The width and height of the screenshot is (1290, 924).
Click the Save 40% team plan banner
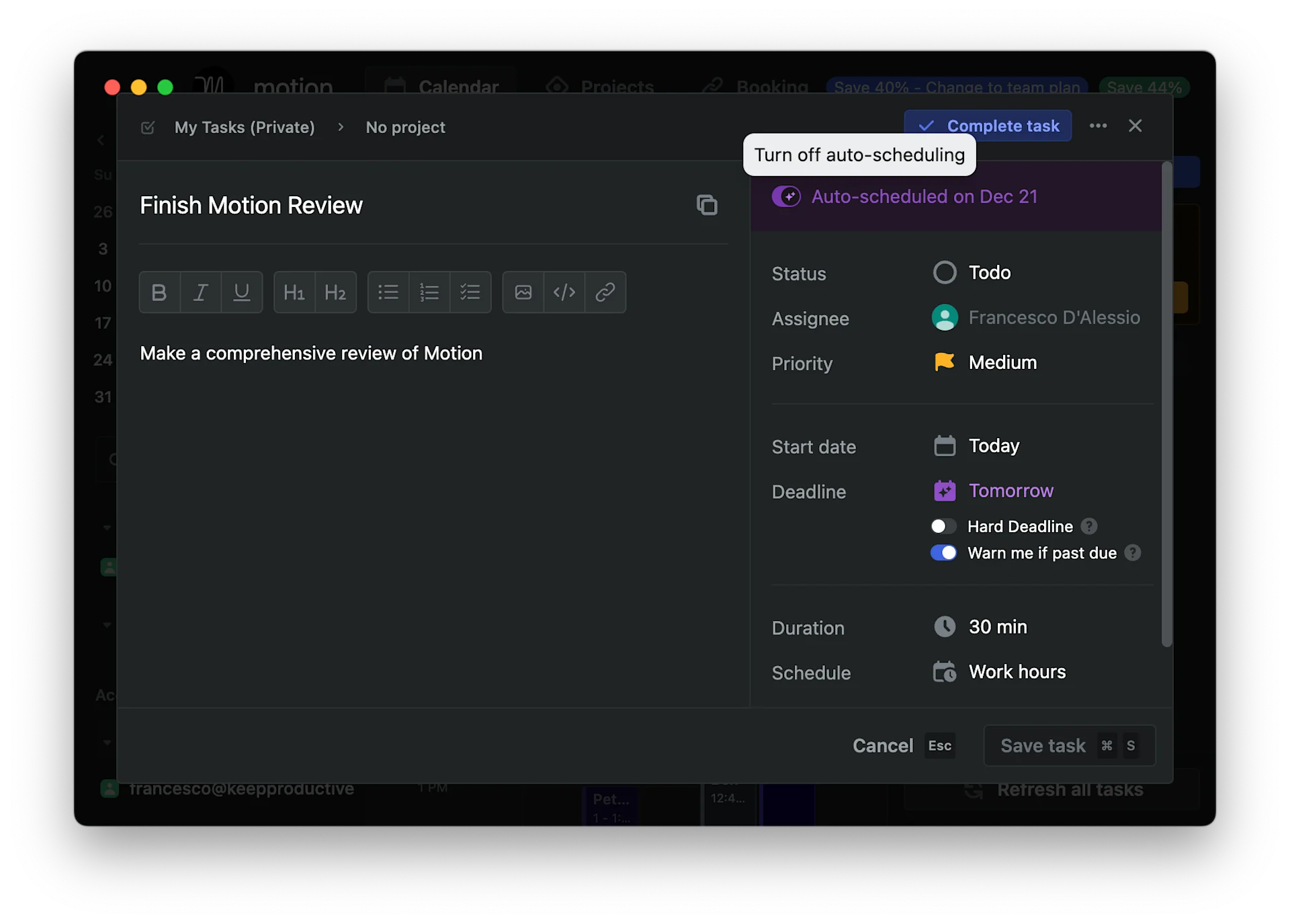click(x=957, y=87)
